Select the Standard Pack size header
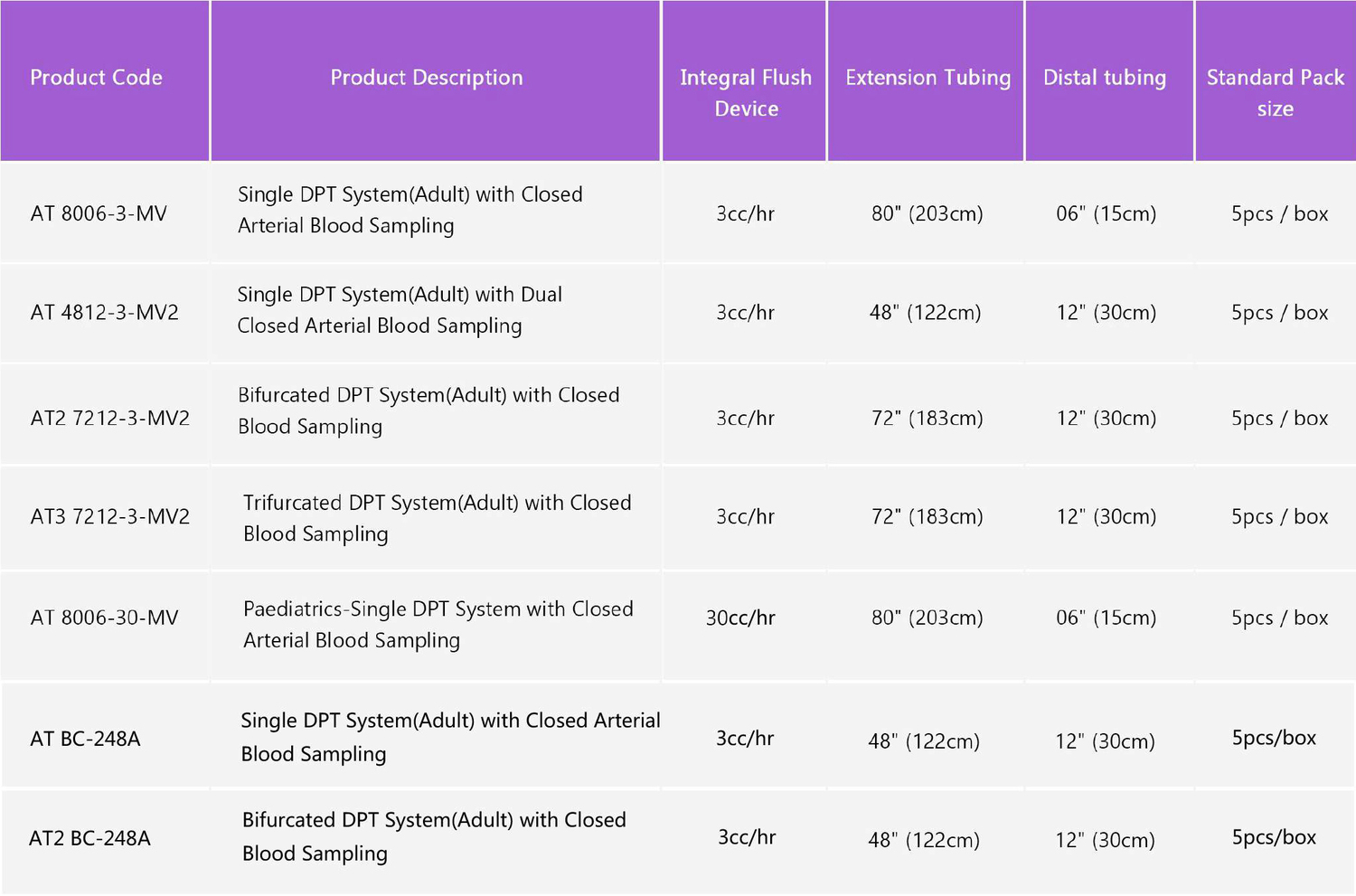The width and height of the screenshot is (1356, 896). (1276, 93)
